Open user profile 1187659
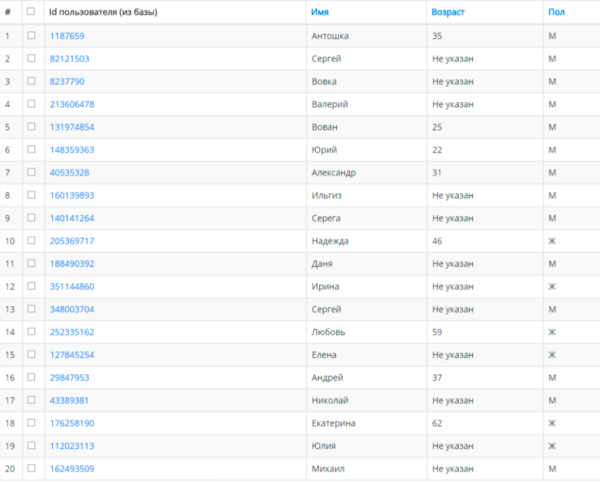The image size is (600, 482). [67, 36]
